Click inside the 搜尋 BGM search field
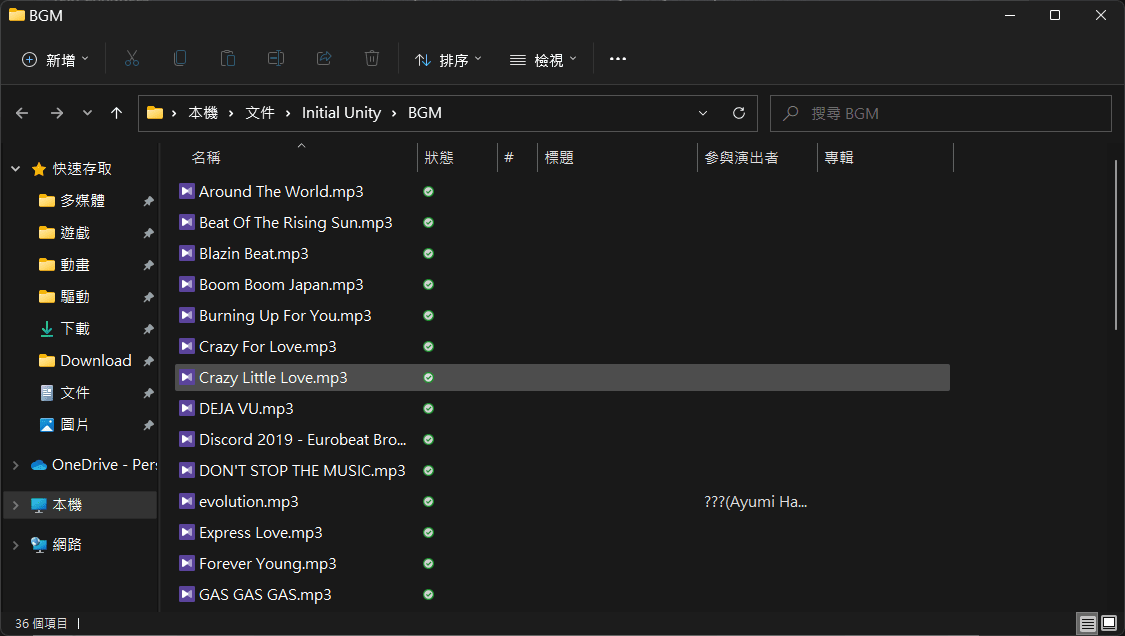The width and height of the screenshot is (1125, 636). (x=940, y=113)
